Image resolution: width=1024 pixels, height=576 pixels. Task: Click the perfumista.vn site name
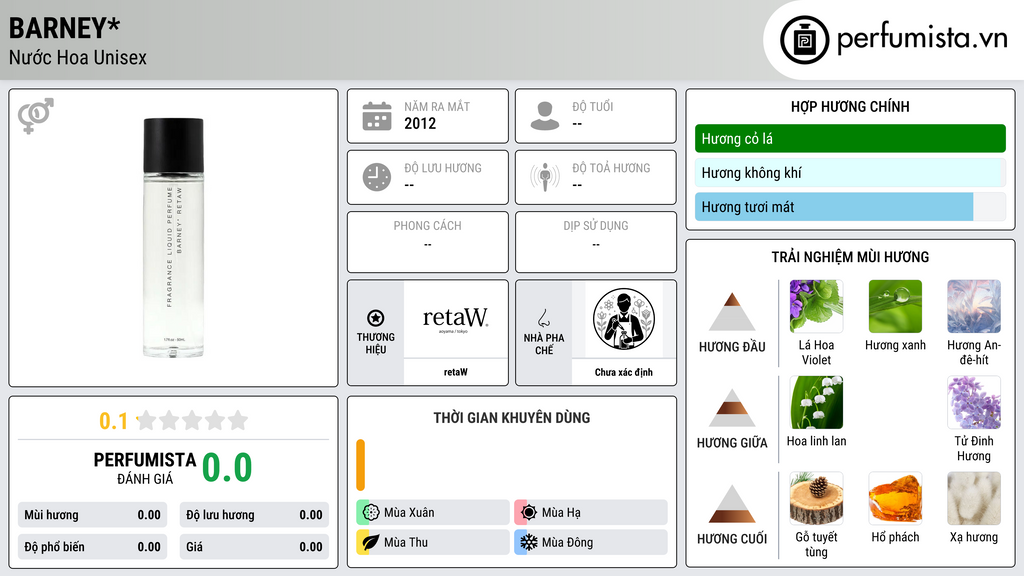click(x=922, y=39)
